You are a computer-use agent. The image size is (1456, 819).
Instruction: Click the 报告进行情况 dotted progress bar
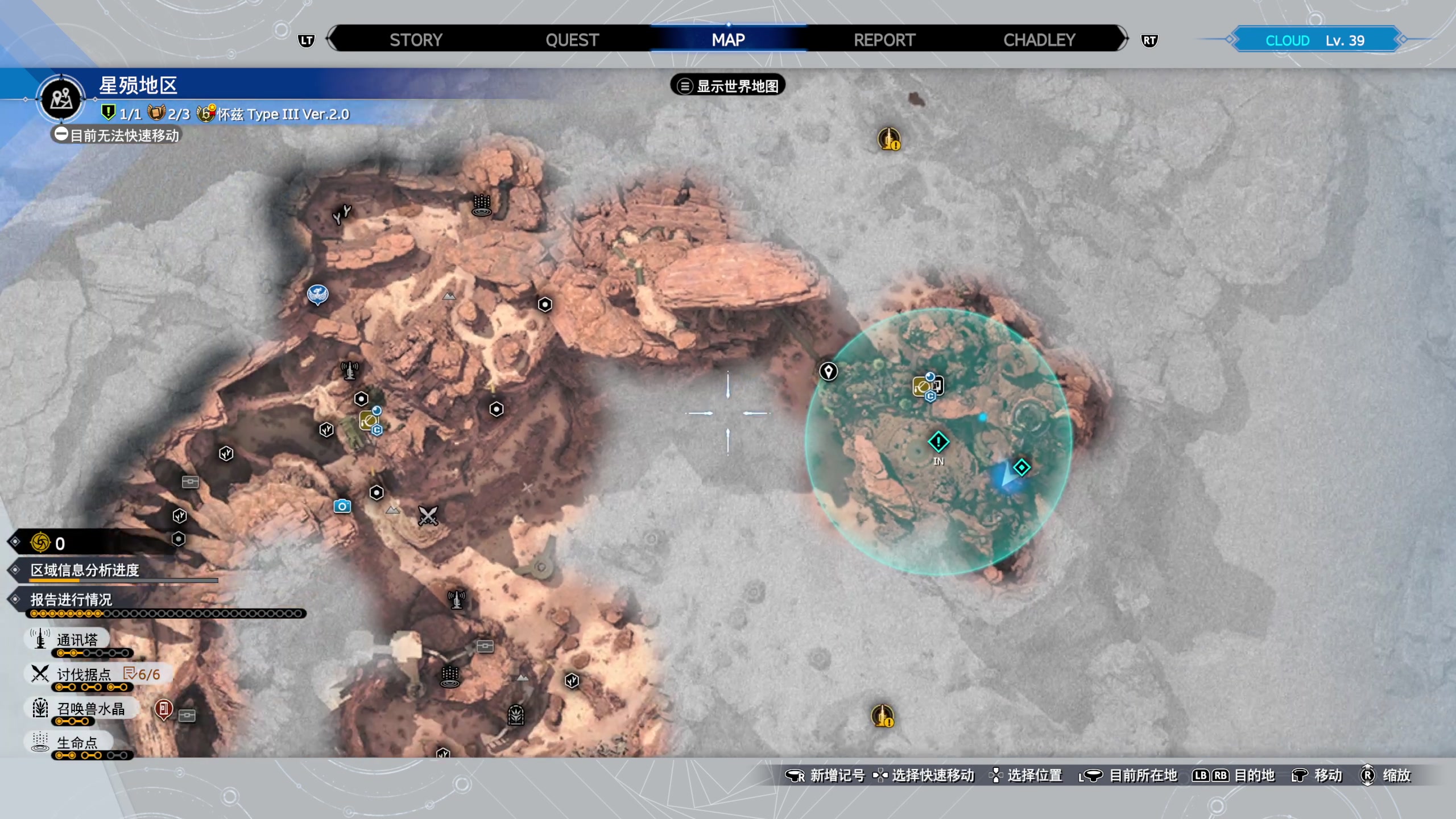[166, 614]
